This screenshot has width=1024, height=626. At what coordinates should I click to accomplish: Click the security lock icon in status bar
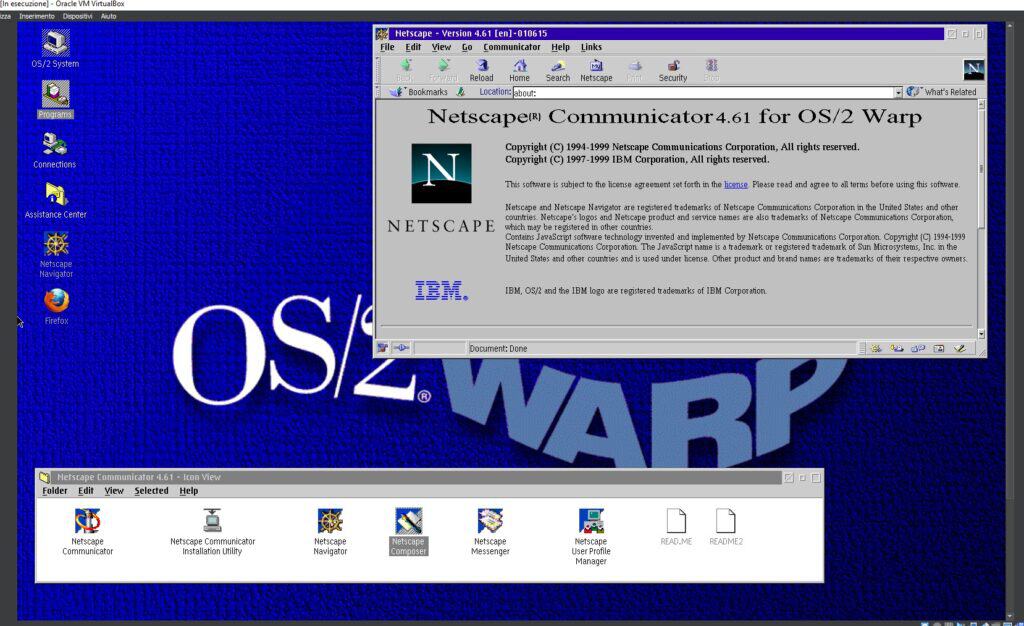[x=383, y=348]
